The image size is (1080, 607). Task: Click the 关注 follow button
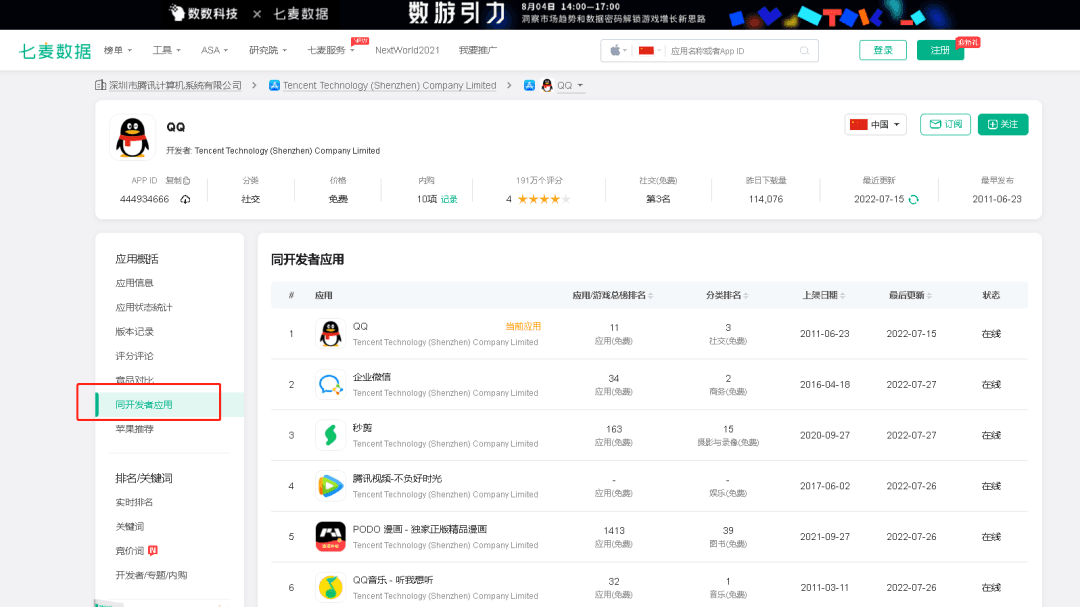click(x=1003, y=125)
